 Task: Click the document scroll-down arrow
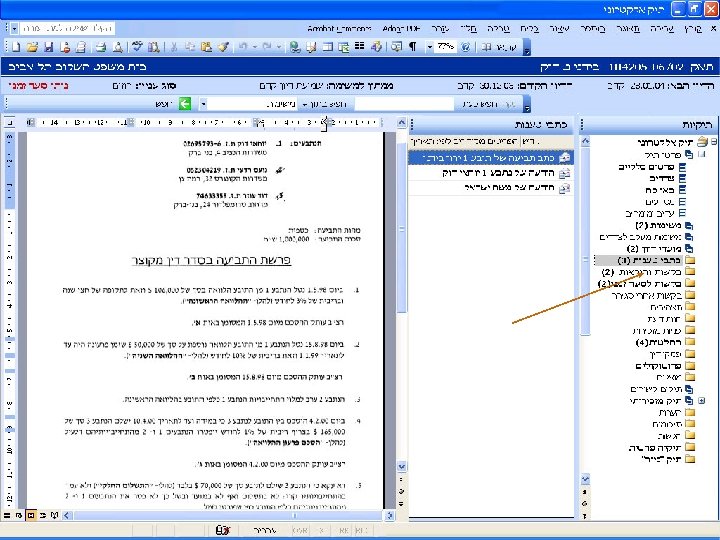point(401,467)
